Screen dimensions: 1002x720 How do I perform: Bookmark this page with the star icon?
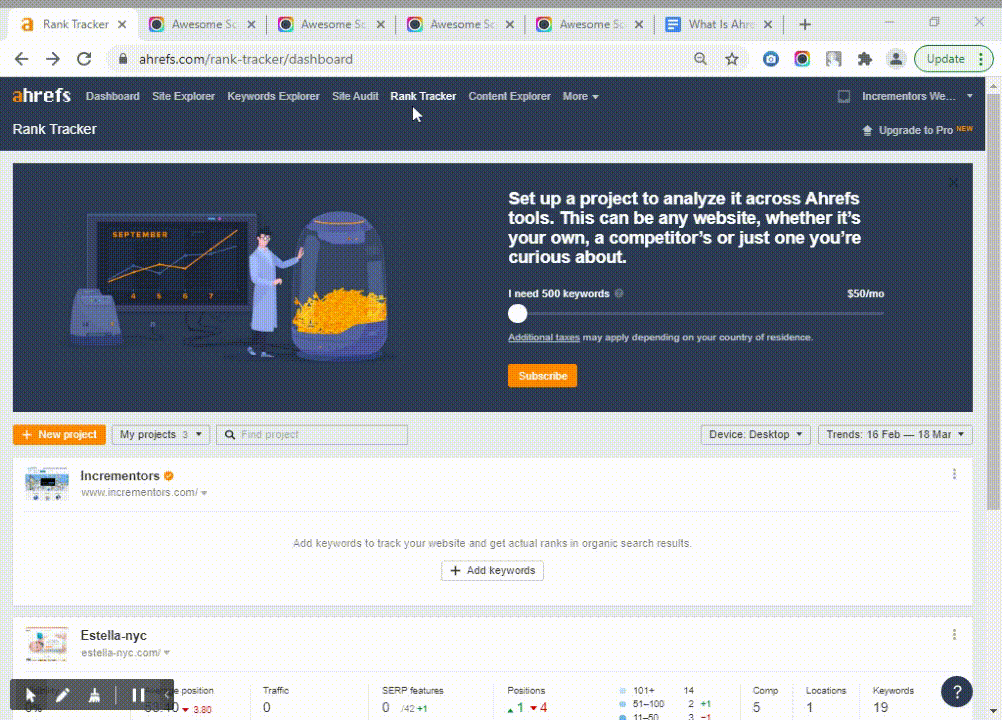(x=732, y=59)
